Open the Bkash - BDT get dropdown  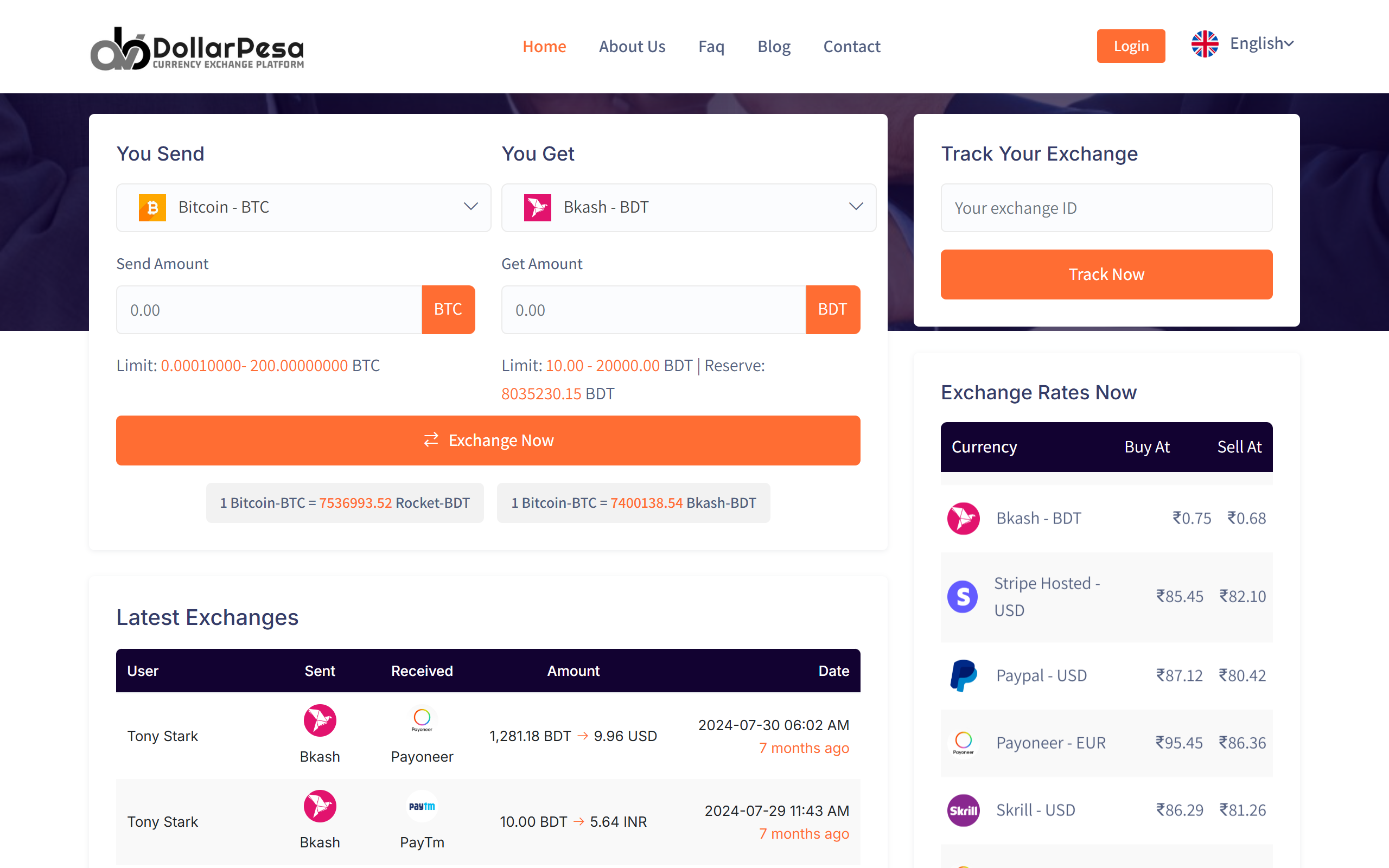pyautogui.click(x=689, y=208)
